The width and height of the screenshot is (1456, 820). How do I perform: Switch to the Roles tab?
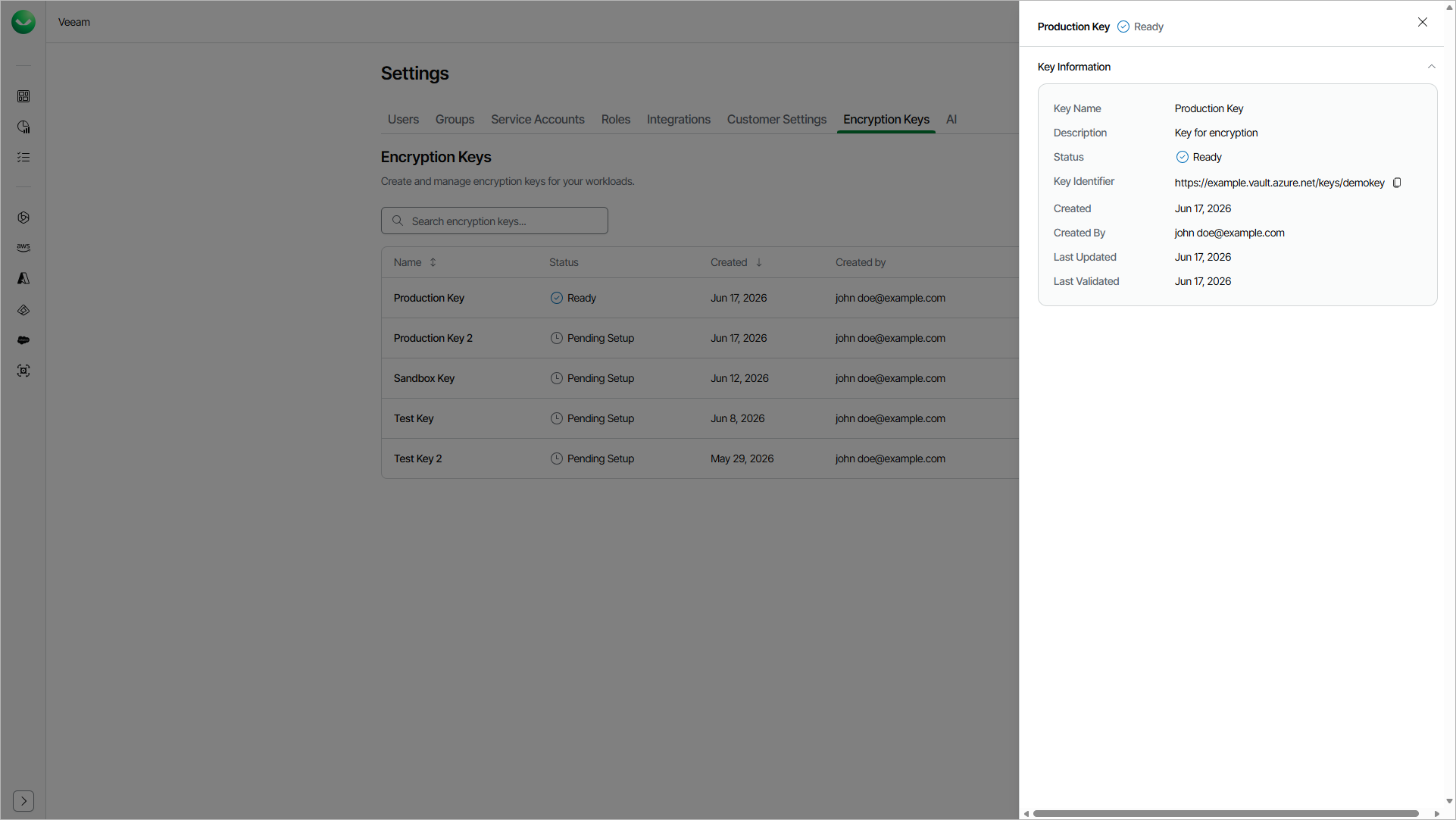616,119
